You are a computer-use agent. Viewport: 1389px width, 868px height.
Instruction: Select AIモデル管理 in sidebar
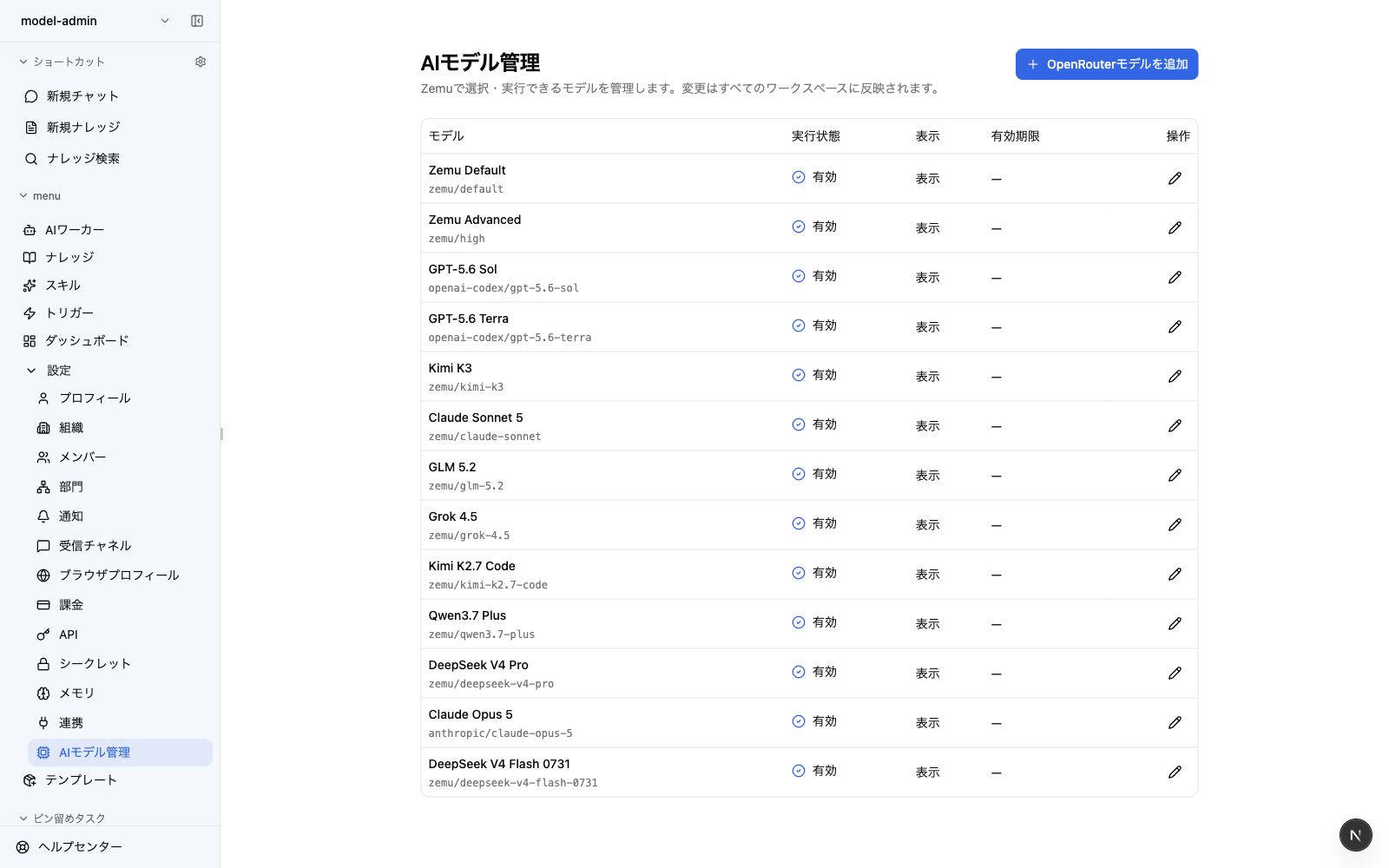(120, 753)
